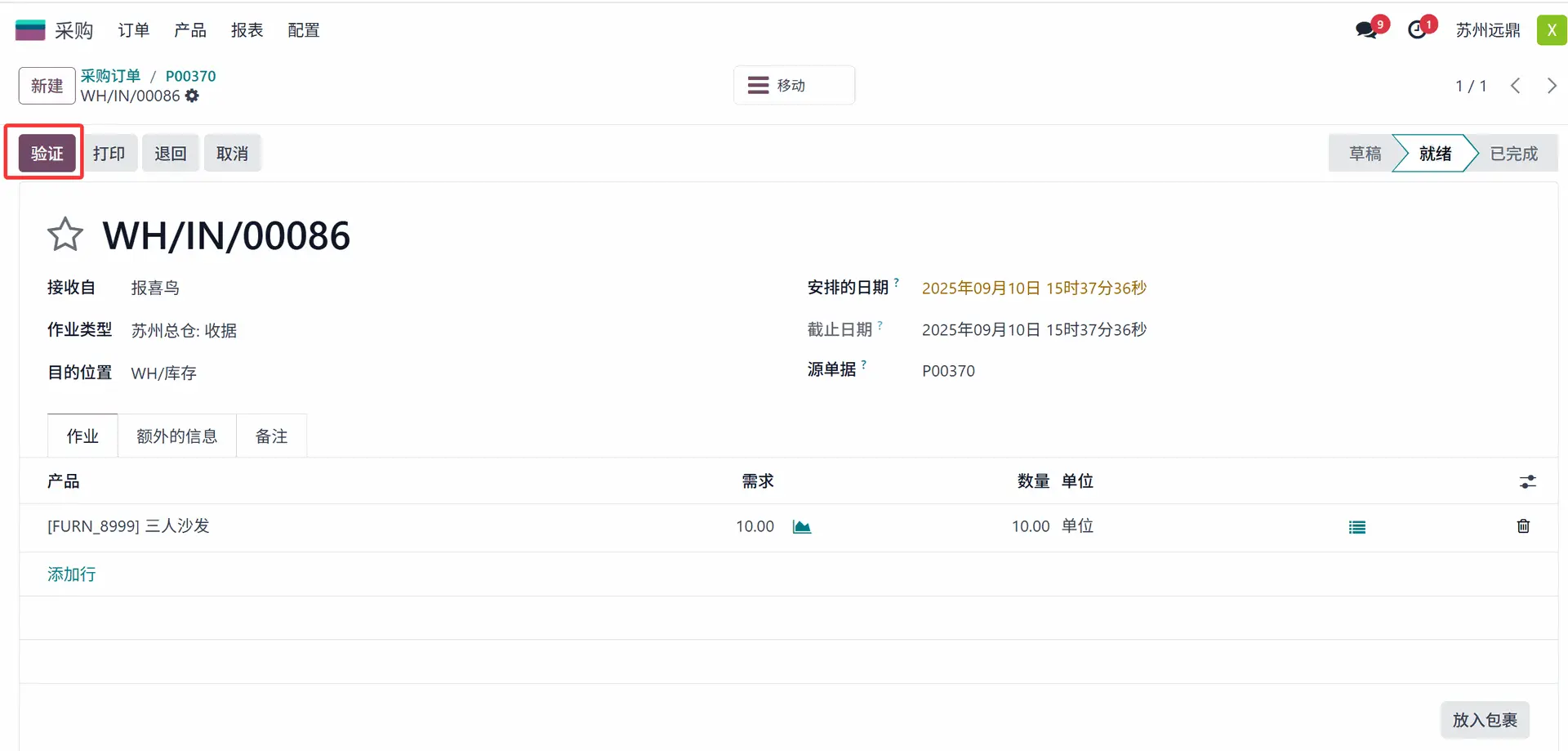
Task: Click the 验证 button
Action: point(47,153)
